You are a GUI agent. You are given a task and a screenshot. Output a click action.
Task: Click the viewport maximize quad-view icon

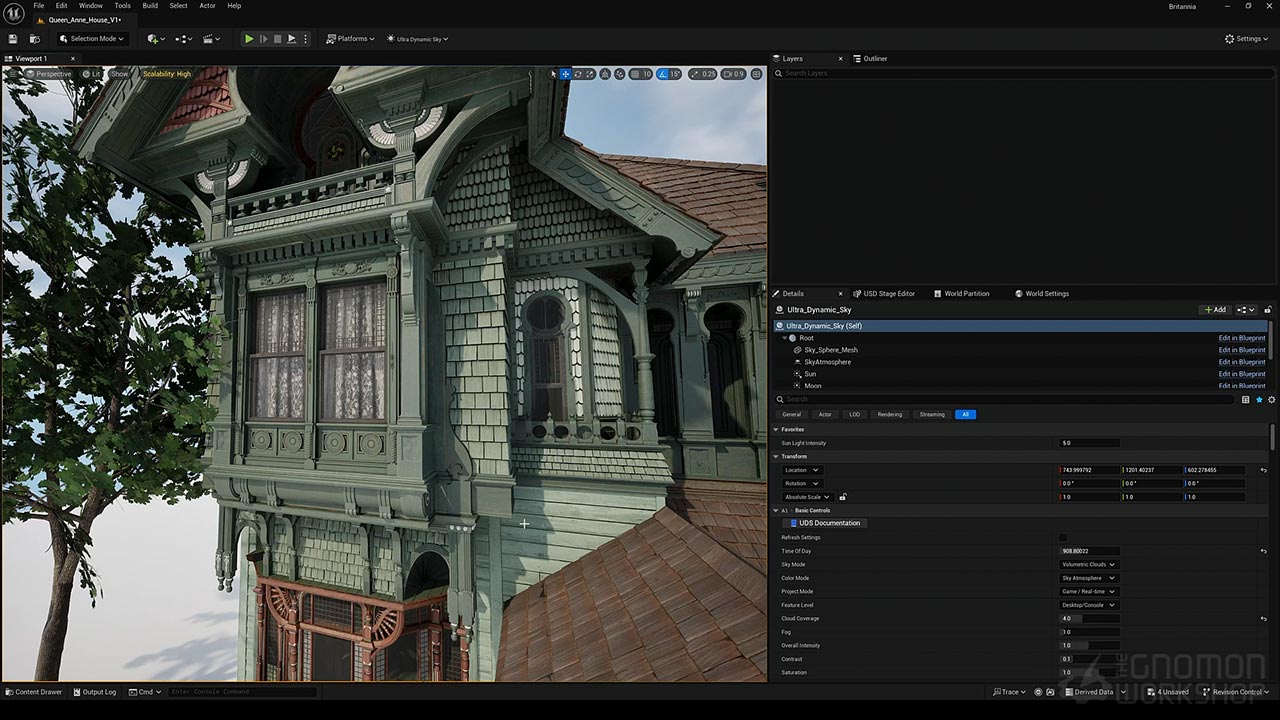pyautogui.click(x=757, y=73)
